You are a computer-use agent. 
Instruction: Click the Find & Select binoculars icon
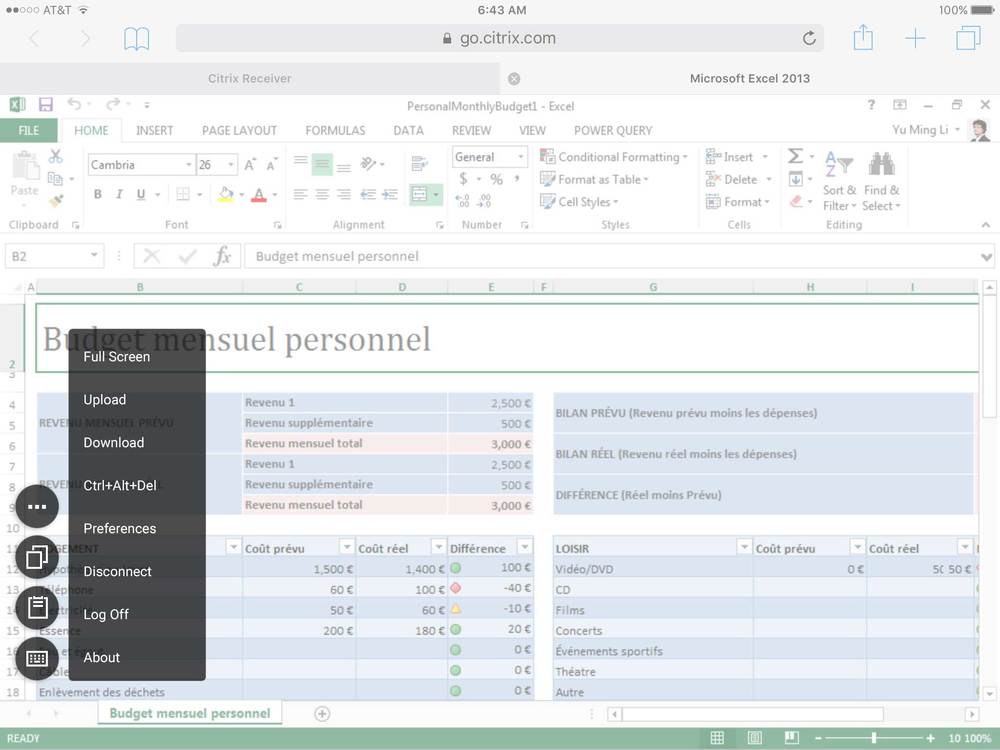coord(880,163)
